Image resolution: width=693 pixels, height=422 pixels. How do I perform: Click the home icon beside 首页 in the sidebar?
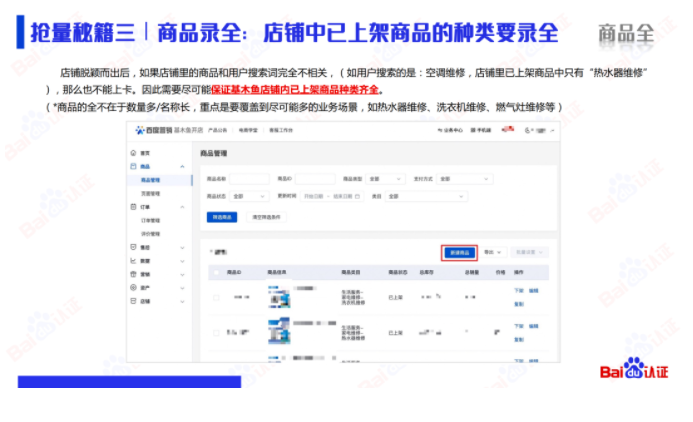tap(133, 153)
